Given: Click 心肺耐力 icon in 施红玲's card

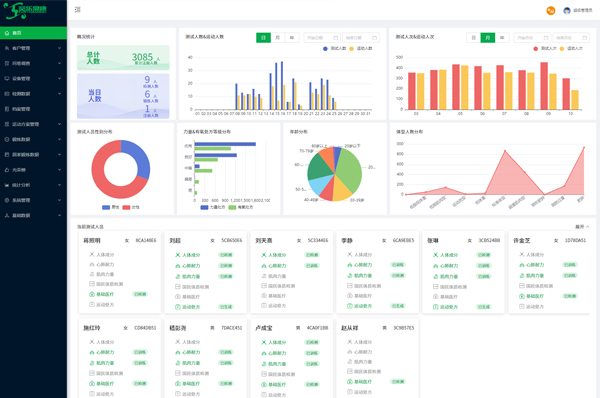Looking at the screenshot, I should click(x=92, y=352).
